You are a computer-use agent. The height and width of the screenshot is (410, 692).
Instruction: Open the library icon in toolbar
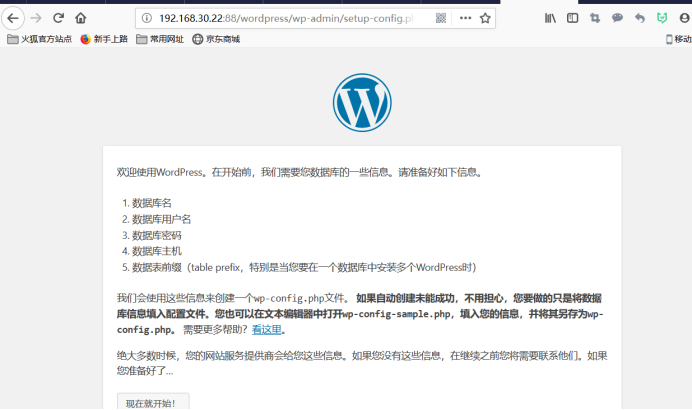click(x=550, y=18)
